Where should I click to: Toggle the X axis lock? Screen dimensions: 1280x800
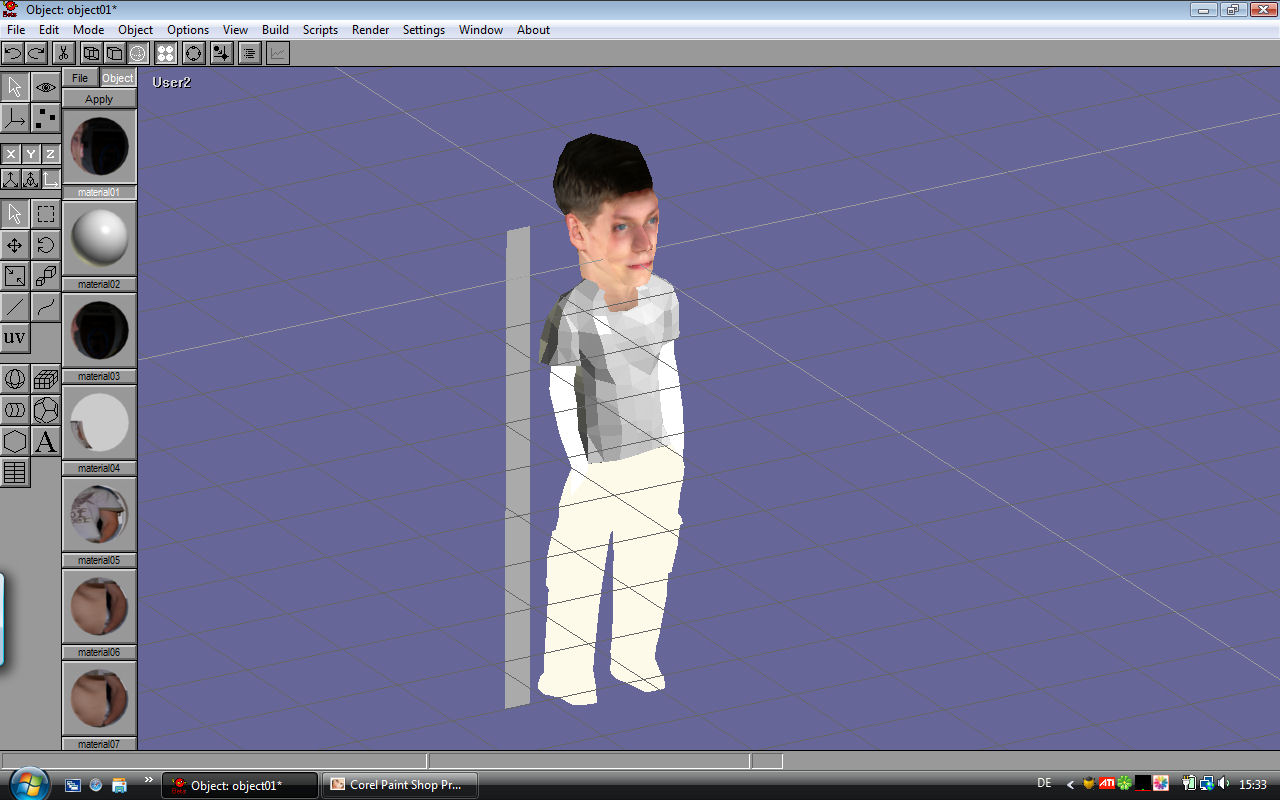click(x=11, y=154)
